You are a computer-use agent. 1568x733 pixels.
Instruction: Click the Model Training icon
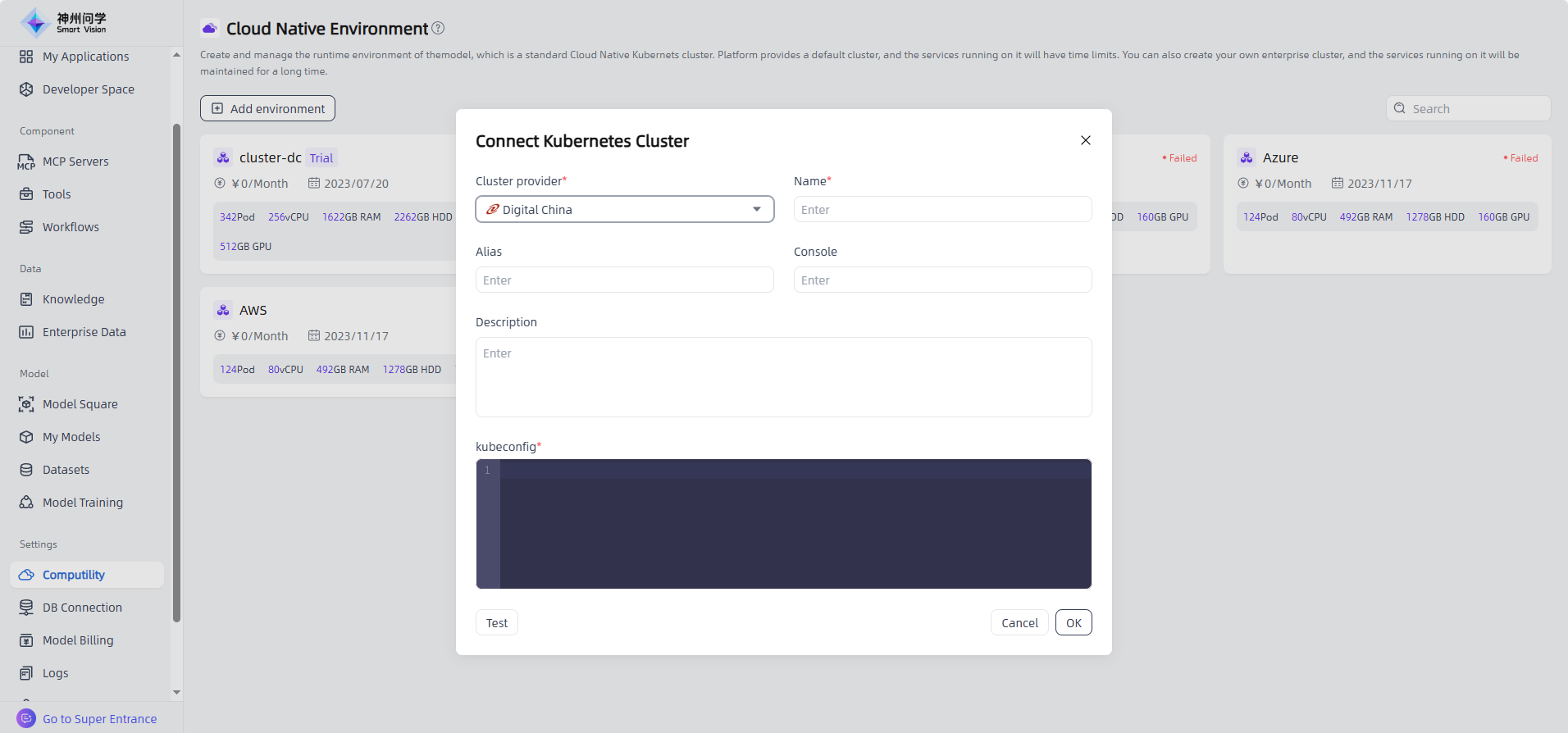[x=26, y=503]
